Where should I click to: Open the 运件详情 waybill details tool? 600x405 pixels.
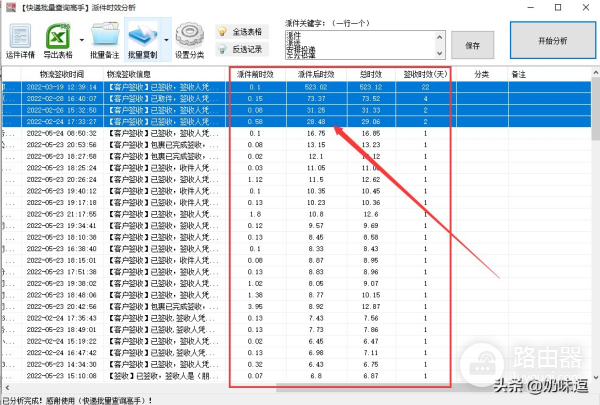click(x=20, y=41)
